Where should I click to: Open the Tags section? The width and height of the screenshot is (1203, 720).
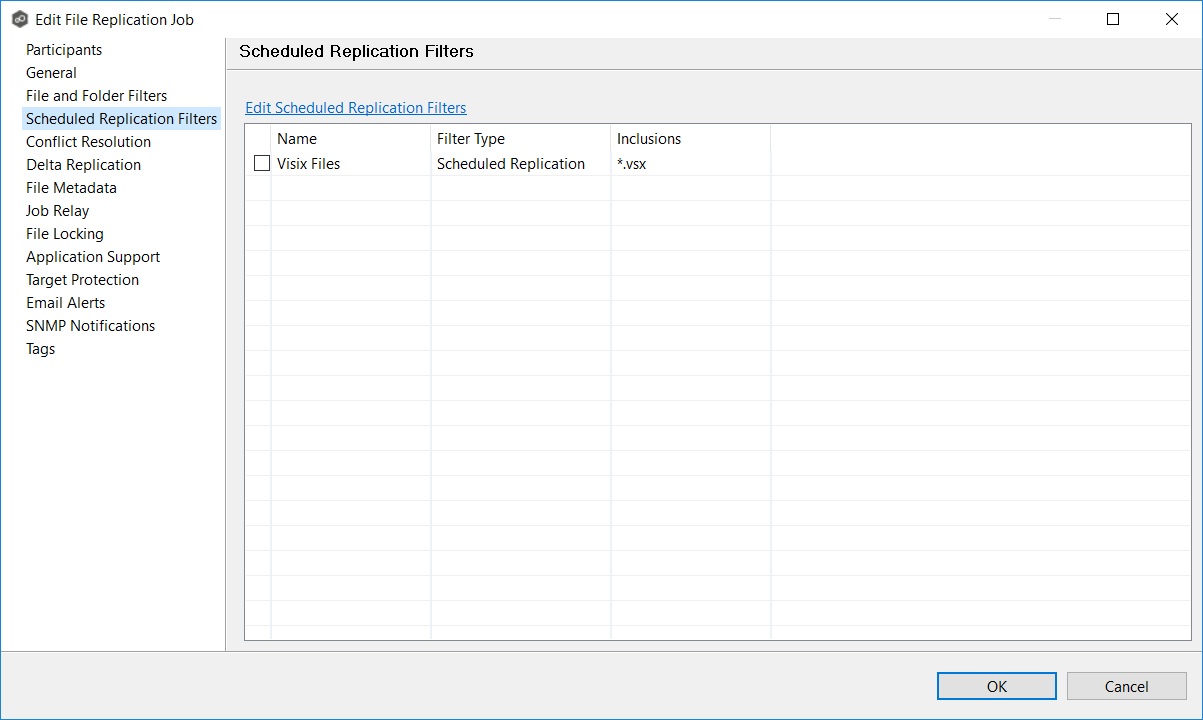point(40,348)
